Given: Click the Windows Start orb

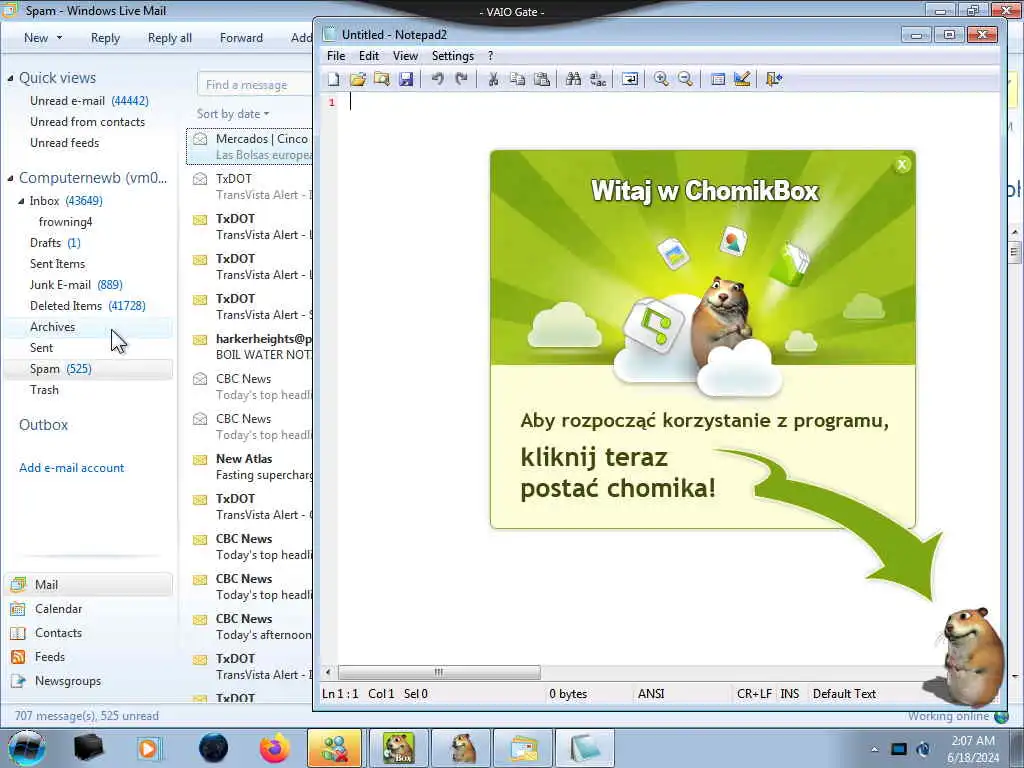Looking at the screenshot, I should tap(26, 748).
